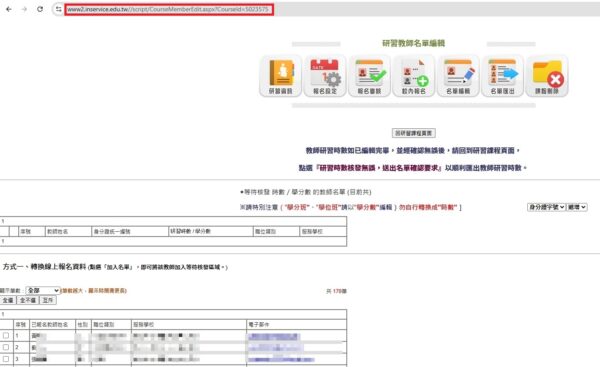Open 名單編輯 icon with pencil
Image resolution: width=600 pixels, height=367 pixels.
click(458, 76)
